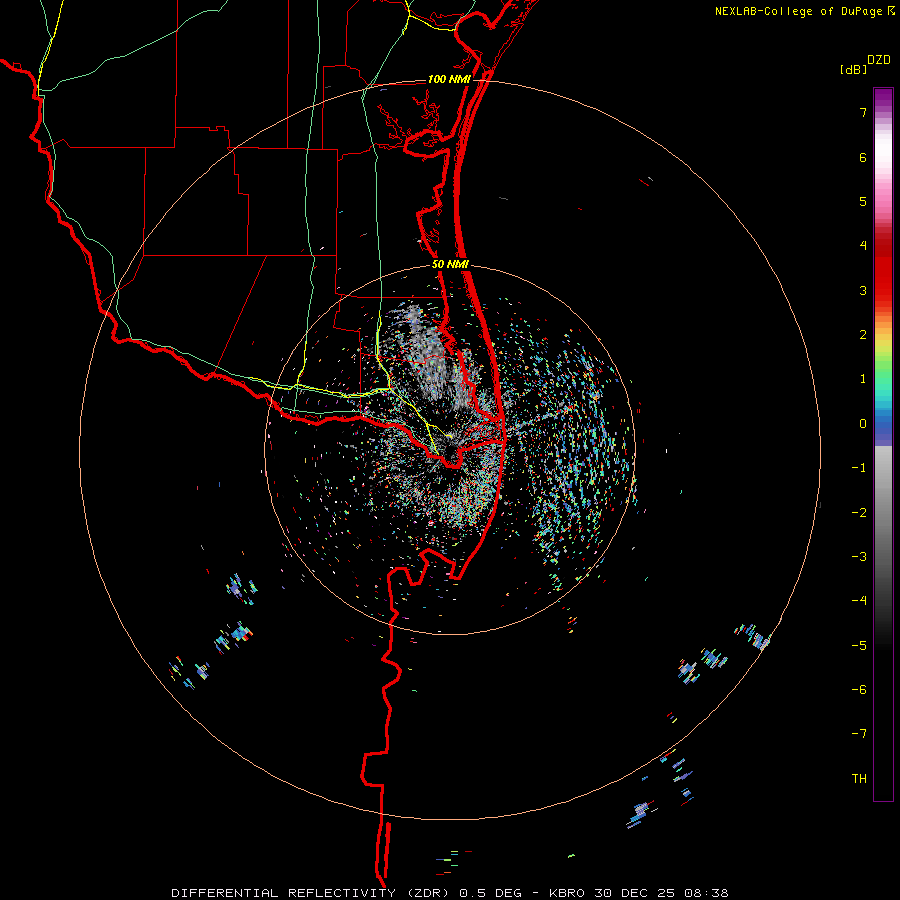Viewport: 900px width, 900px height.
Task: Click the 30 DEC 25 08:38 timestamp
Action: (662, 893)
